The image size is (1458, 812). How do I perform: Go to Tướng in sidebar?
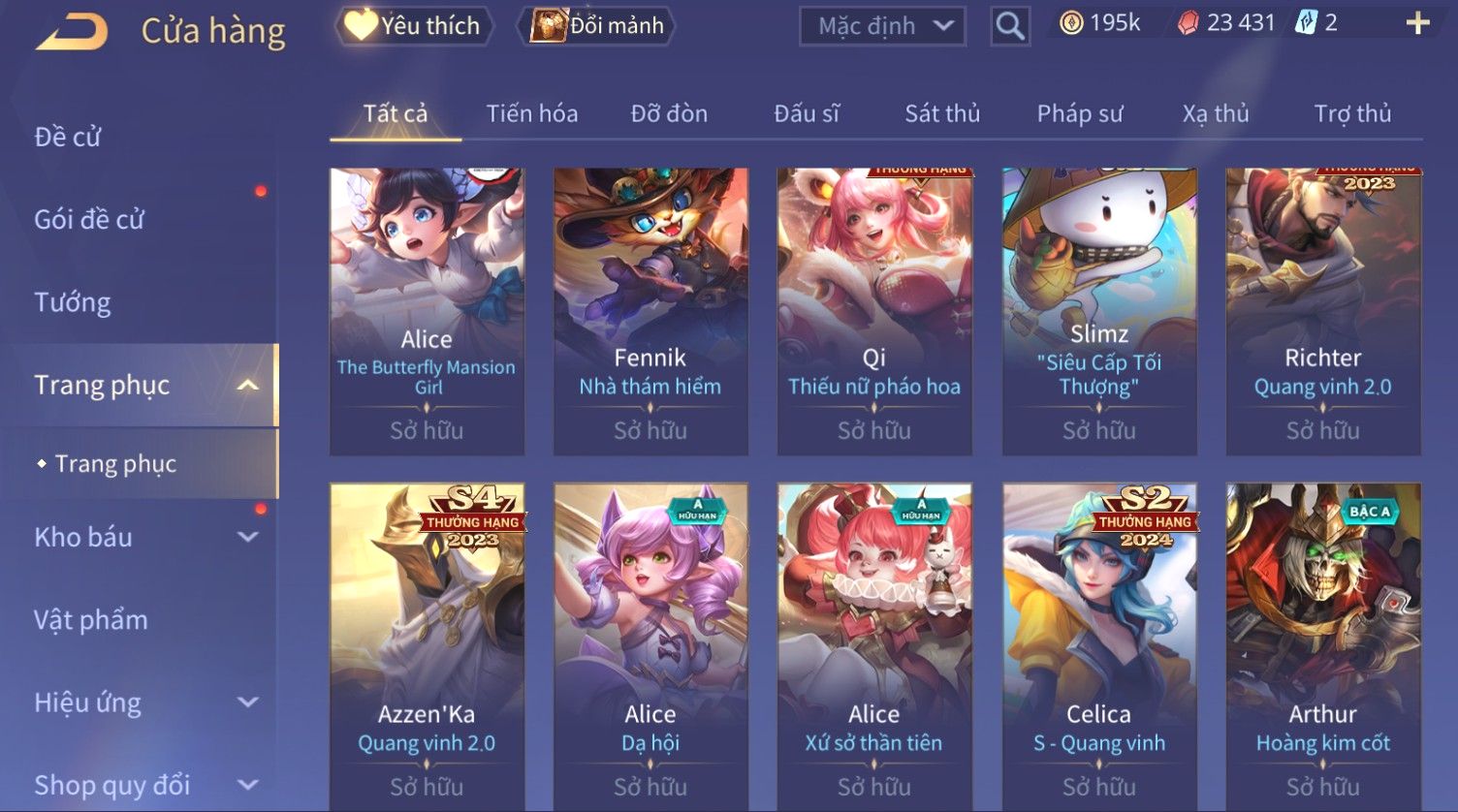(73, 302)
